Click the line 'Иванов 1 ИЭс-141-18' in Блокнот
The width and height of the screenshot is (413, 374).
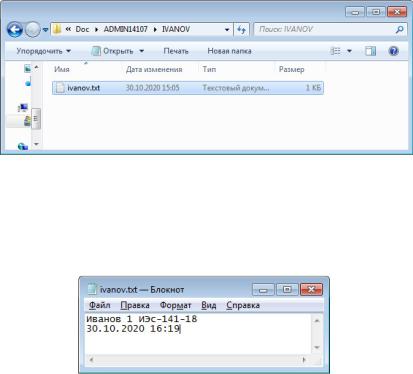(x=142, y=319)
